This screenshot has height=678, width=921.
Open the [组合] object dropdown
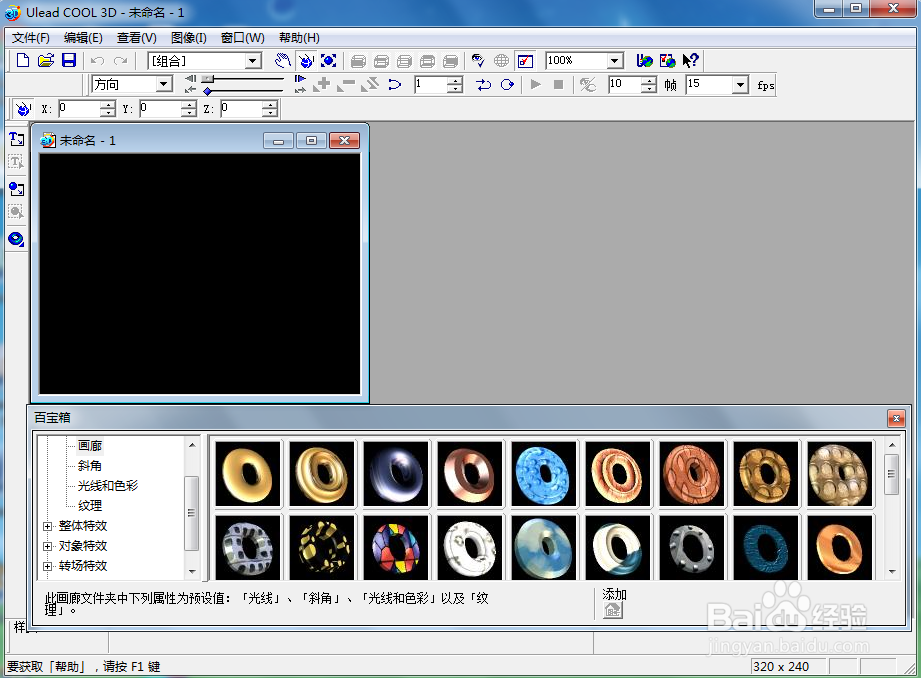point(253,61)
